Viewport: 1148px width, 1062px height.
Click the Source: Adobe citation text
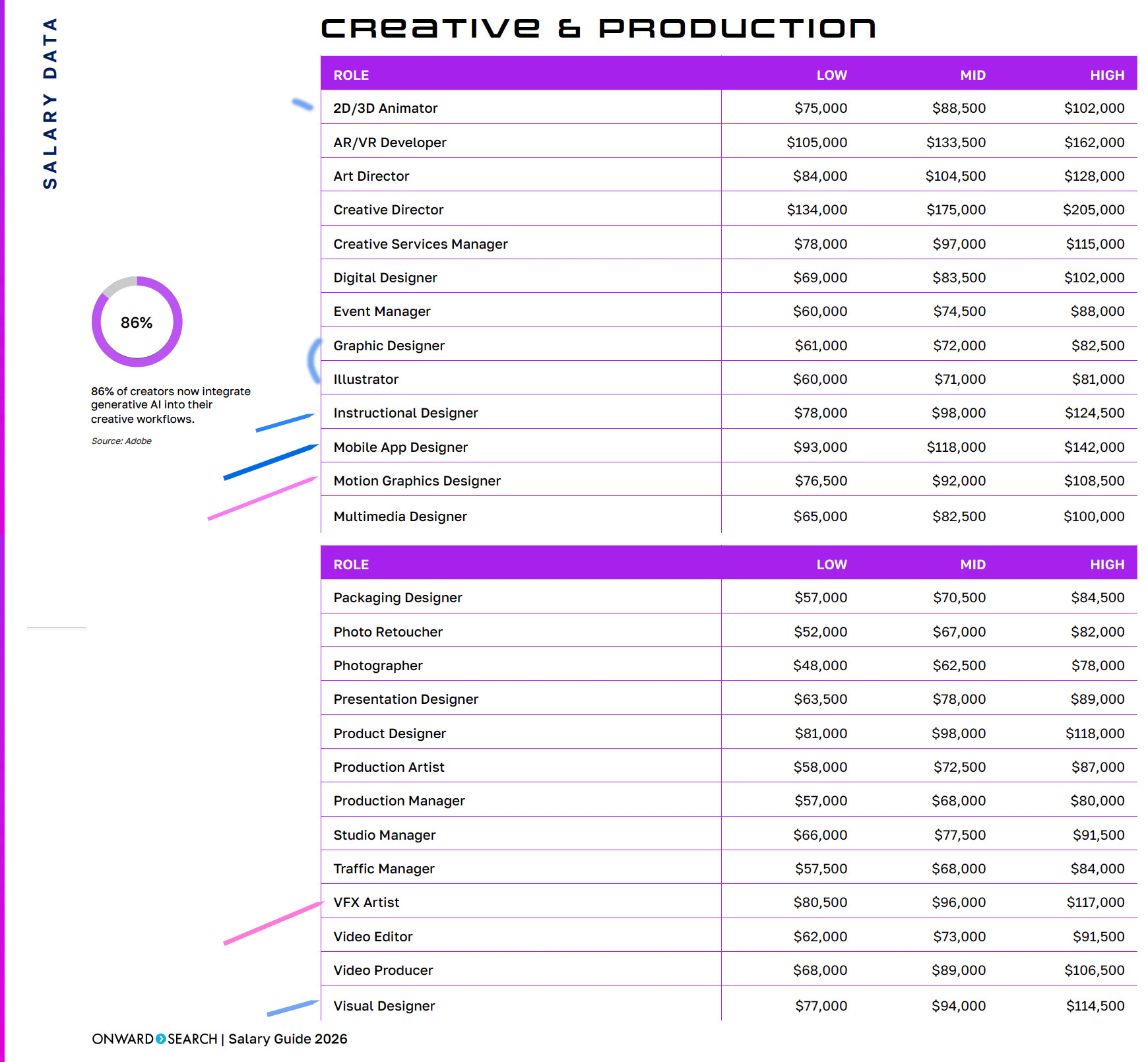[x=121, y=441]
